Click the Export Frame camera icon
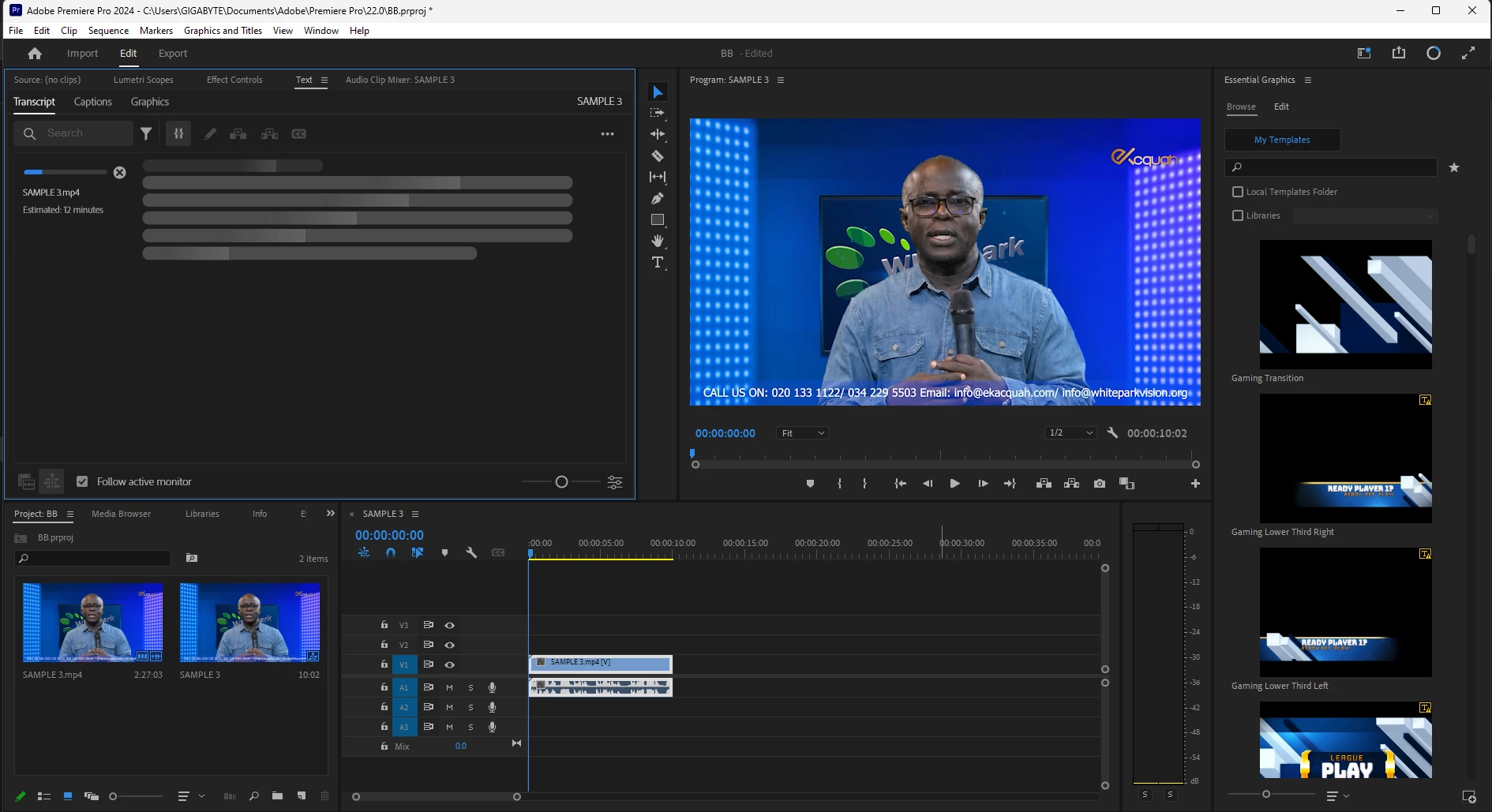1492x812 pixels. point(1099,484)
